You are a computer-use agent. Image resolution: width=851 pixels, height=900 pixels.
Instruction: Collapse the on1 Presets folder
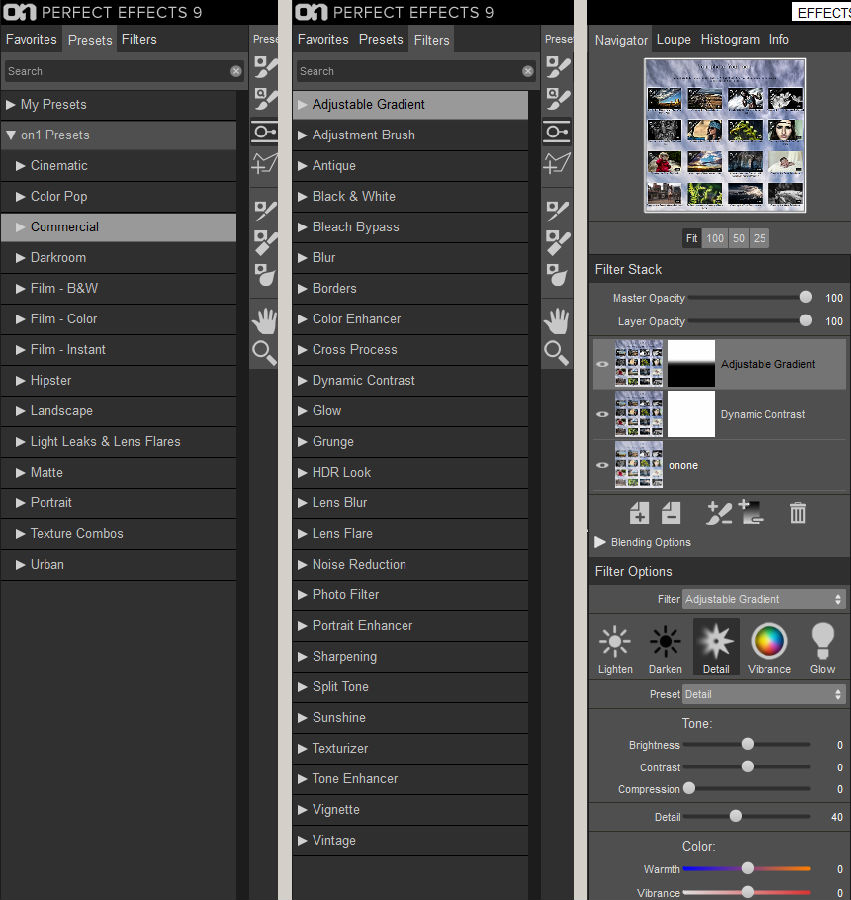point(10,135)
